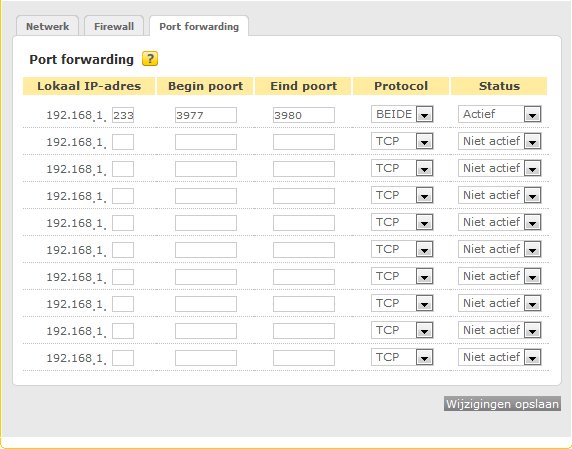
Task: Open the Actief status dropdown
Action: pos(499,114)
